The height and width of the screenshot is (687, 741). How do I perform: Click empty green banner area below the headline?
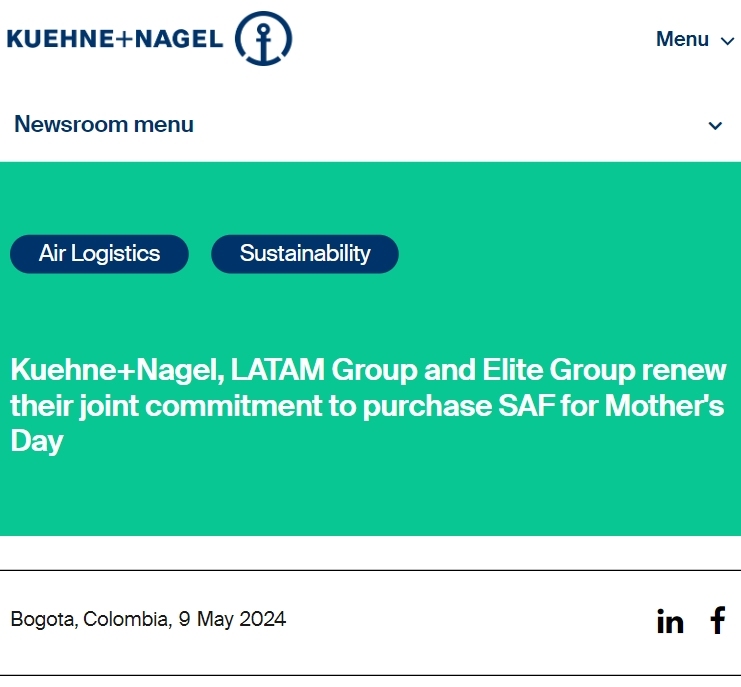(370, 496)
